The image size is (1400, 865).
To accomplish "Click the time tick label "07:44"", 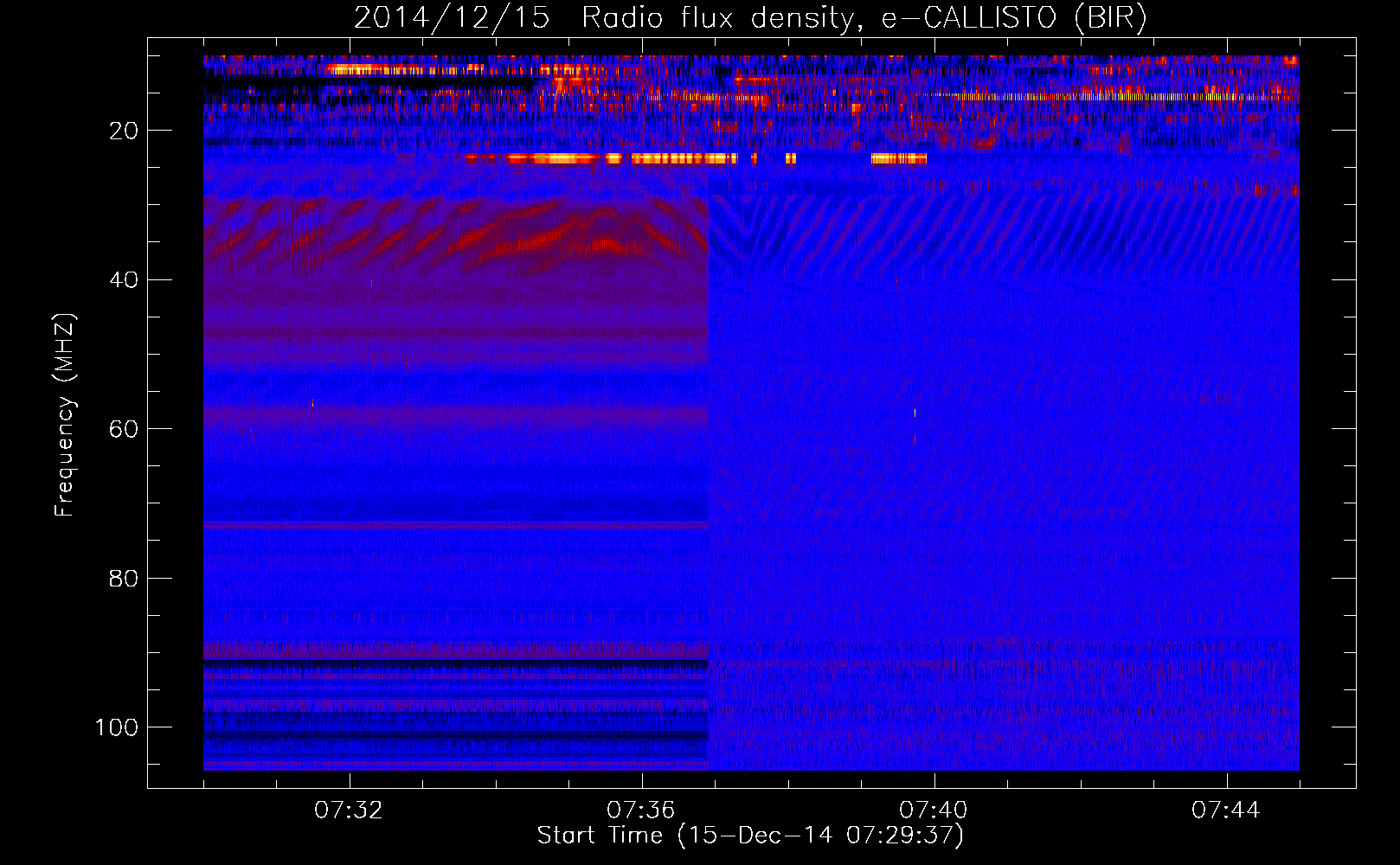I will click(x=1226, y=811).
